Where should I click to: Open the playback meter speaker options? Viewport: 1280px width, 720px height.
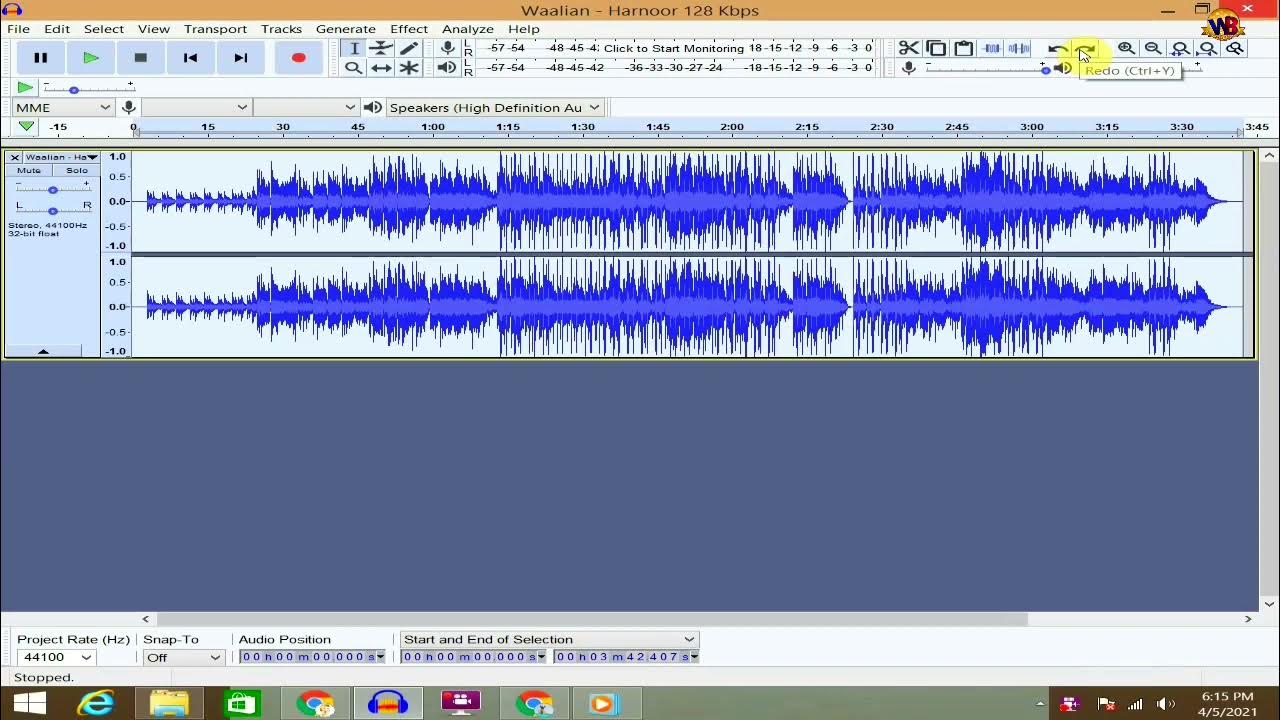coord(447,68)
